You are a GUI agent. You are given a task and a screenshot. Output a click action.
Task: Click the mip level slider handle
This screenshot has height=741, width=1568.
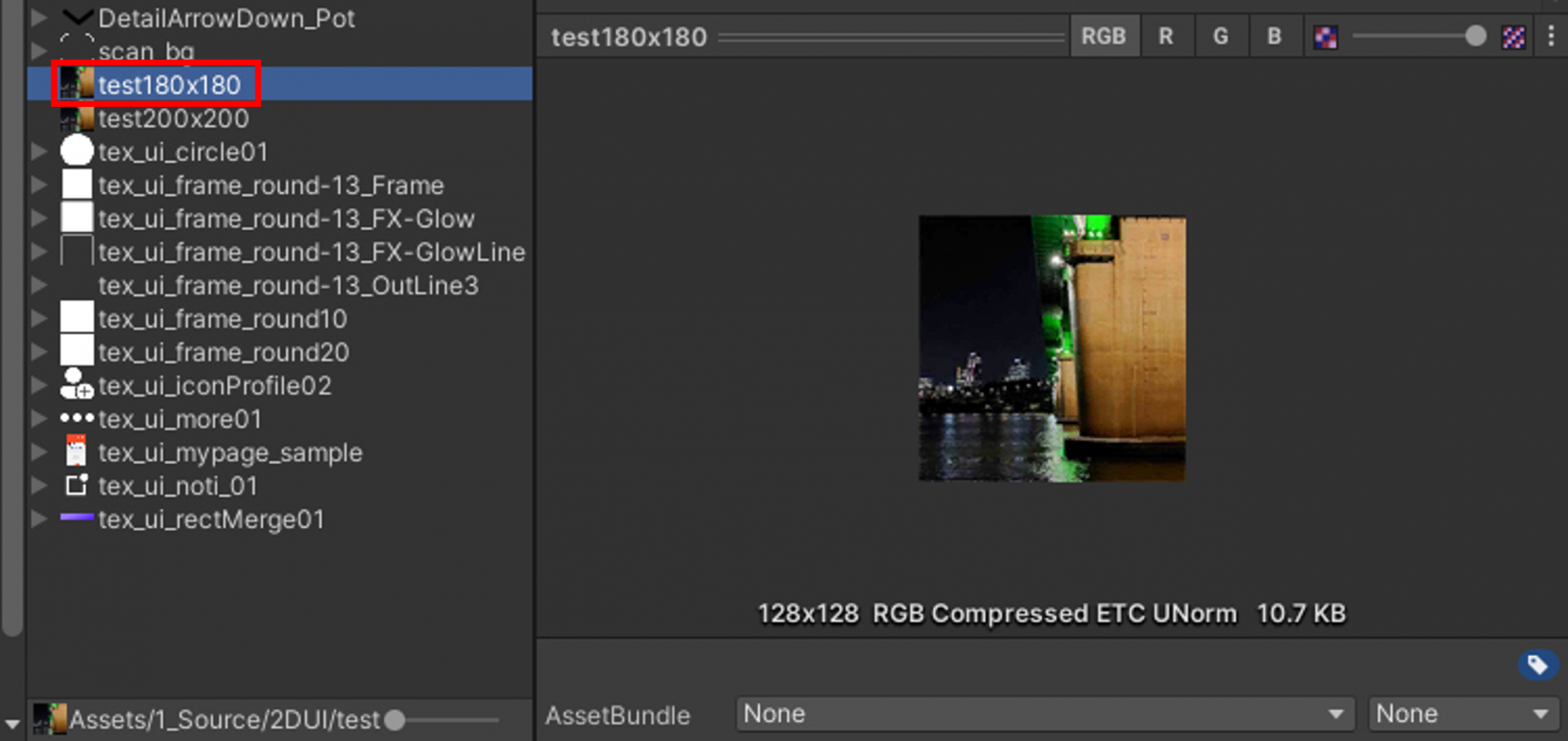click(x=1475, y=36)
